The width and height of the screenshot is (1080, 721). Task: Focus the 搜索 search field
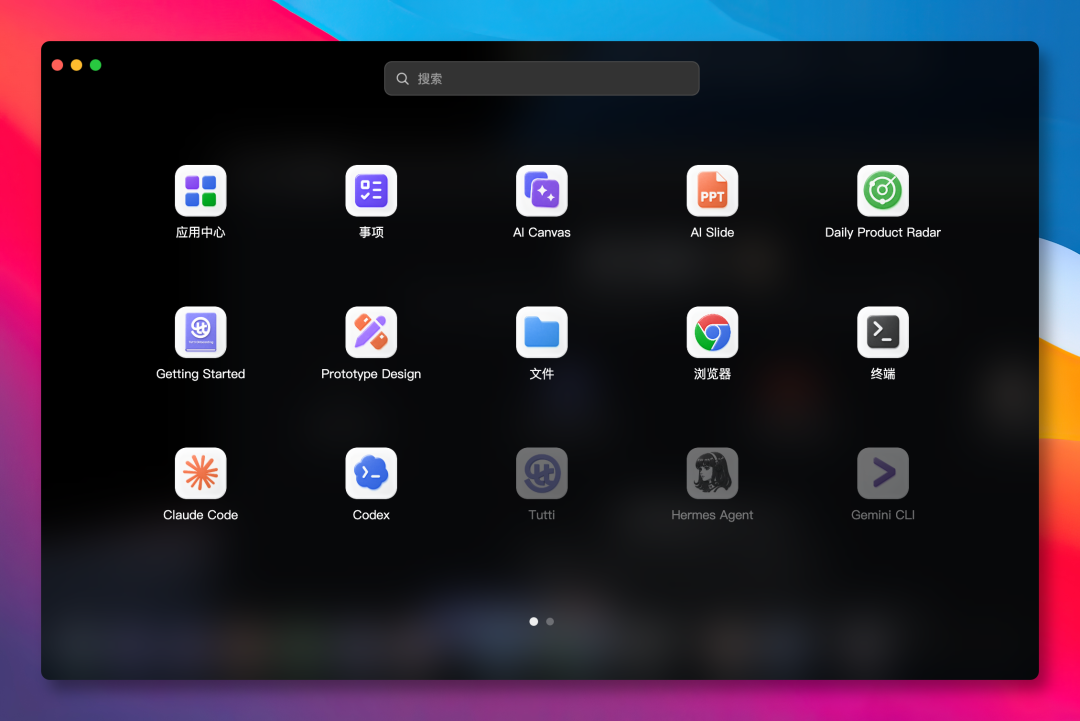click(541, 79)
